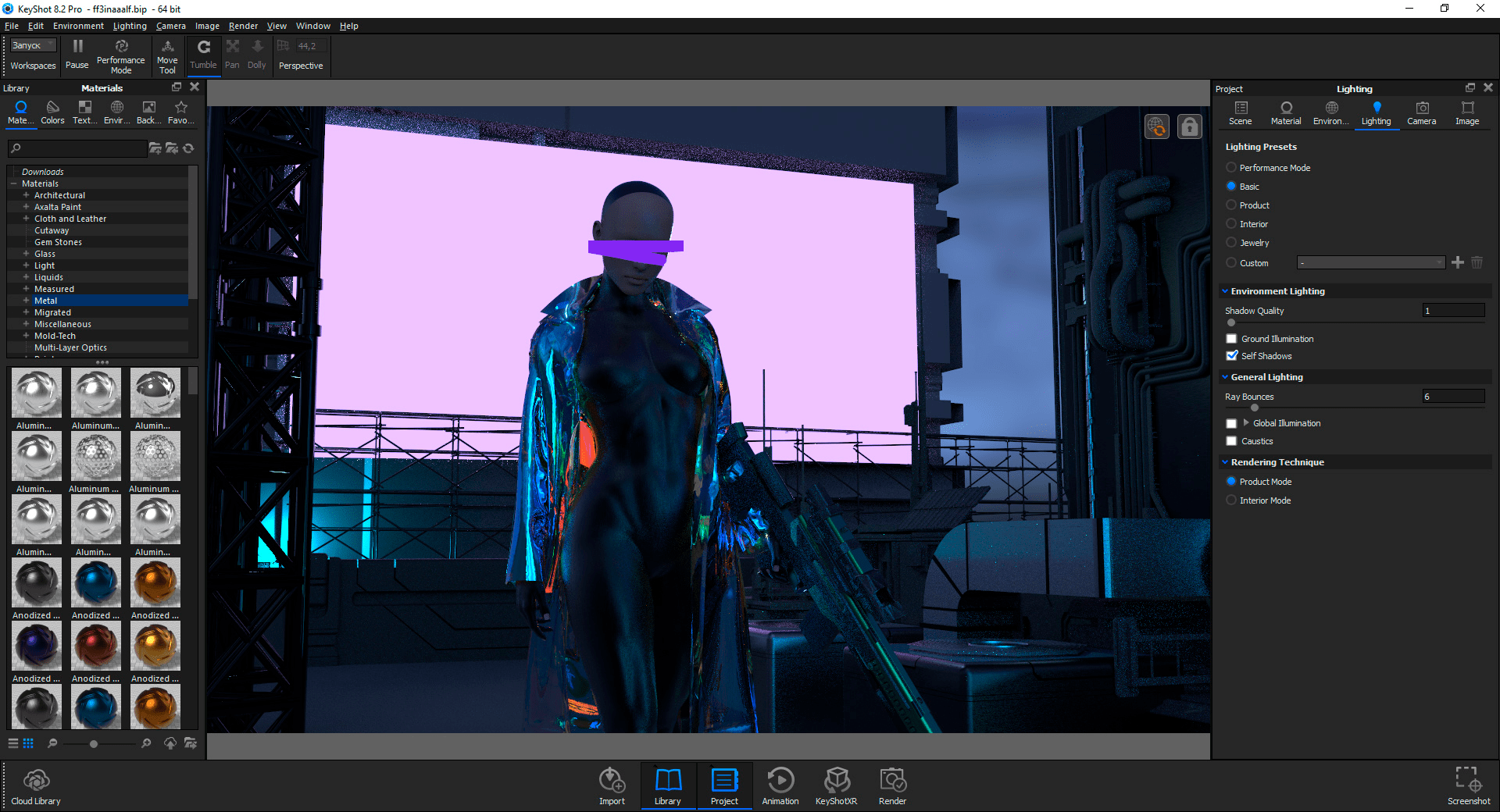Screen dimensions: 1500x812
Task: Open the Import dialog
Action: pyautogui.click(x=612, y=786)
